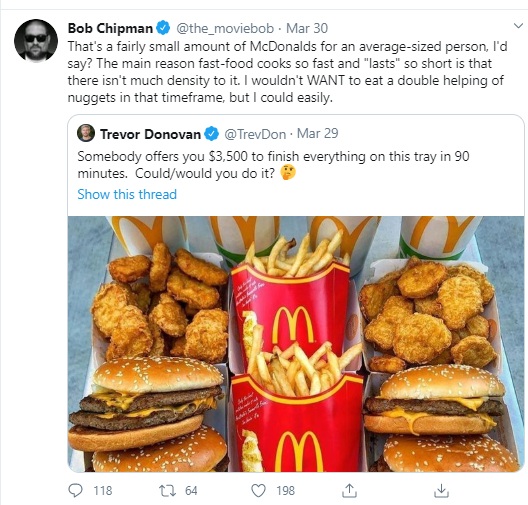
Task: Click the Mar 29 timestamp
Action: click(318, 134)
